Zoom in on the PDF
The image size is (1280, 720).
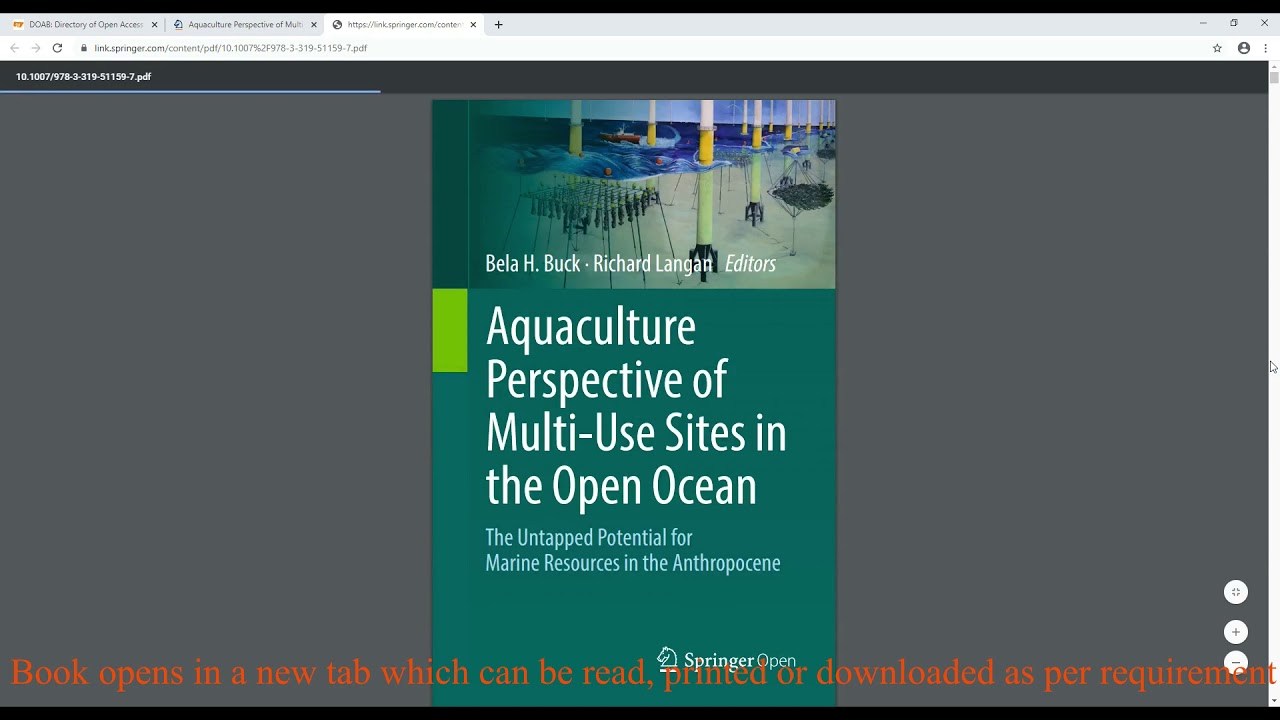(1236, 632)
